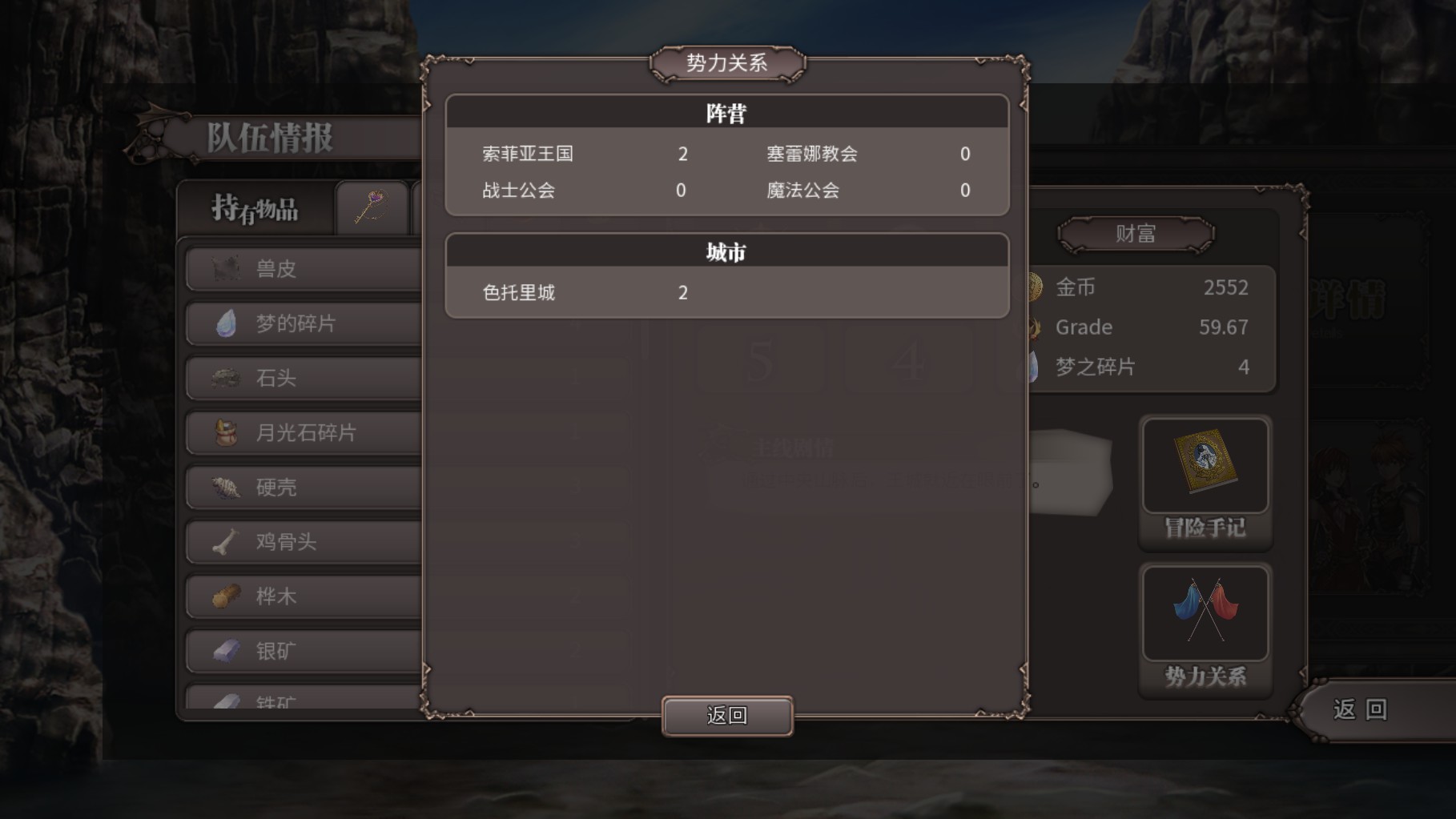This screenshot has height=819, width=1456.
Task: Click the 战士公会 faction entry
Action: click(585, 191)
